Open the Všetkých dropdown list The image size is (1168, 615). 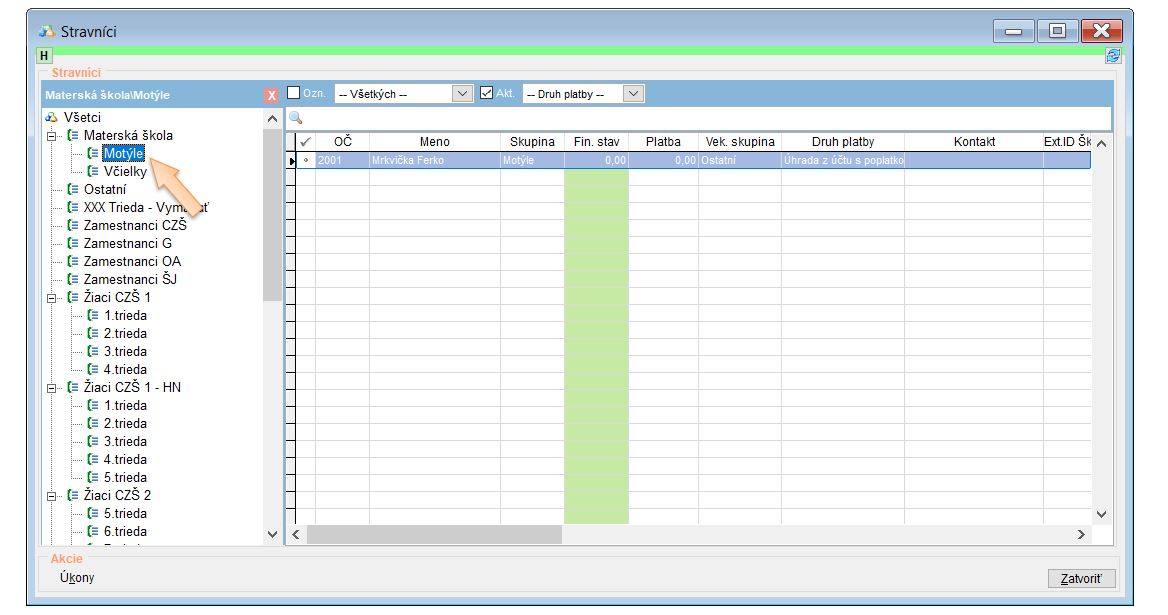pos(462,94)
